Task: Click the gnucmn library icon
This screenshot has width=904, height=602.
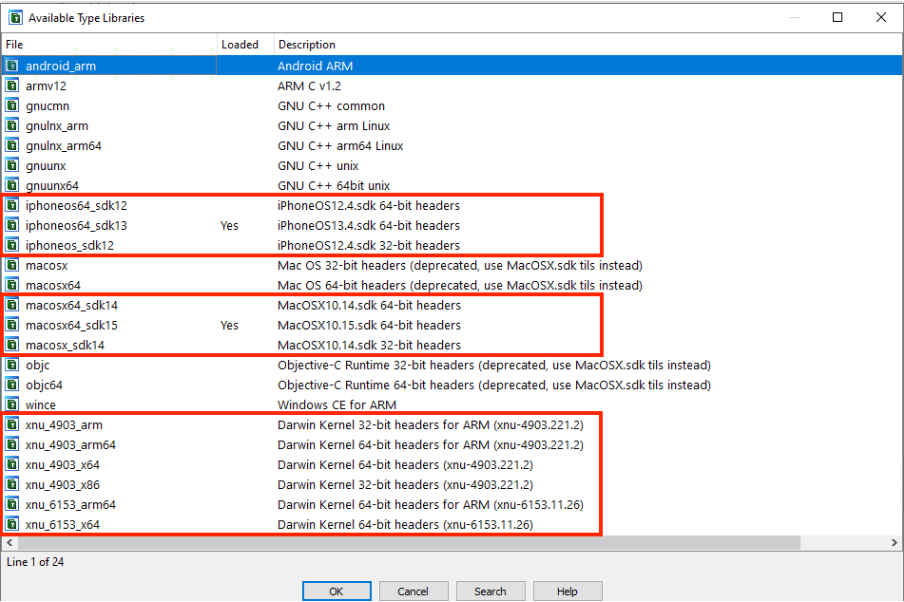Action: click(12, 106)
